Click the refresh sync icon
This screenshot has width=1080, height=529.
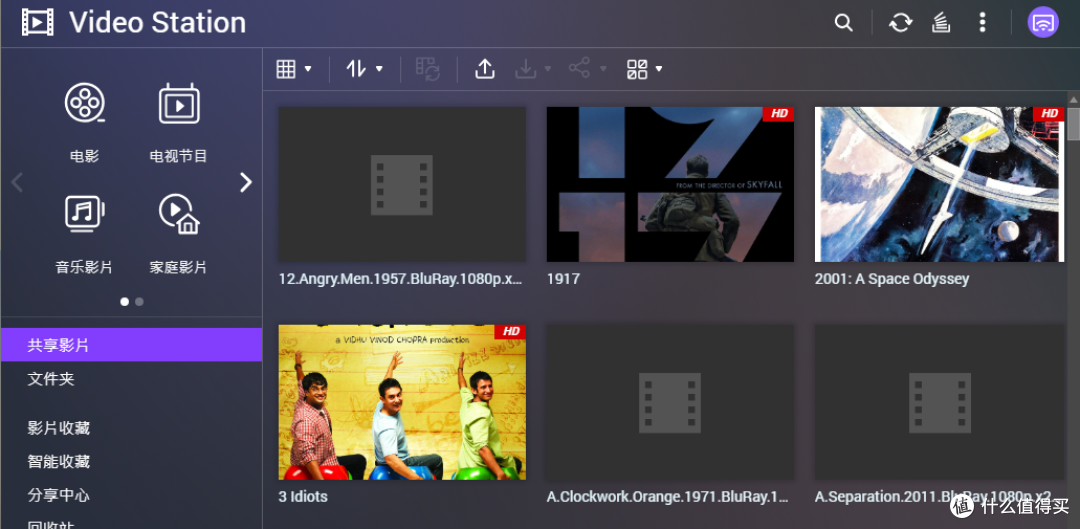900,22
